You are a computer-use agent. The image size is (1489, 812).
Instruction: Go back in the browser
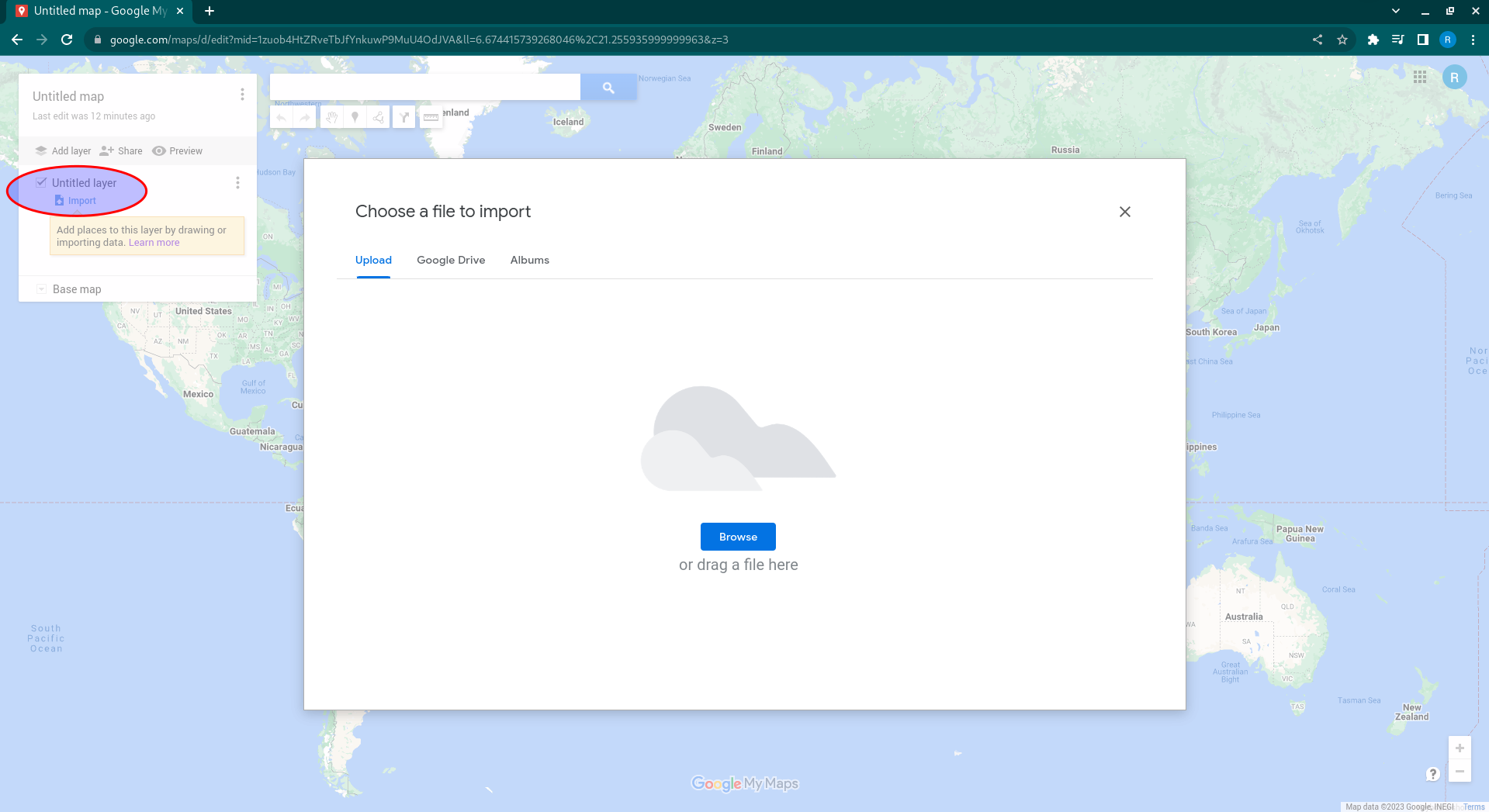click(x=17, y=40)
